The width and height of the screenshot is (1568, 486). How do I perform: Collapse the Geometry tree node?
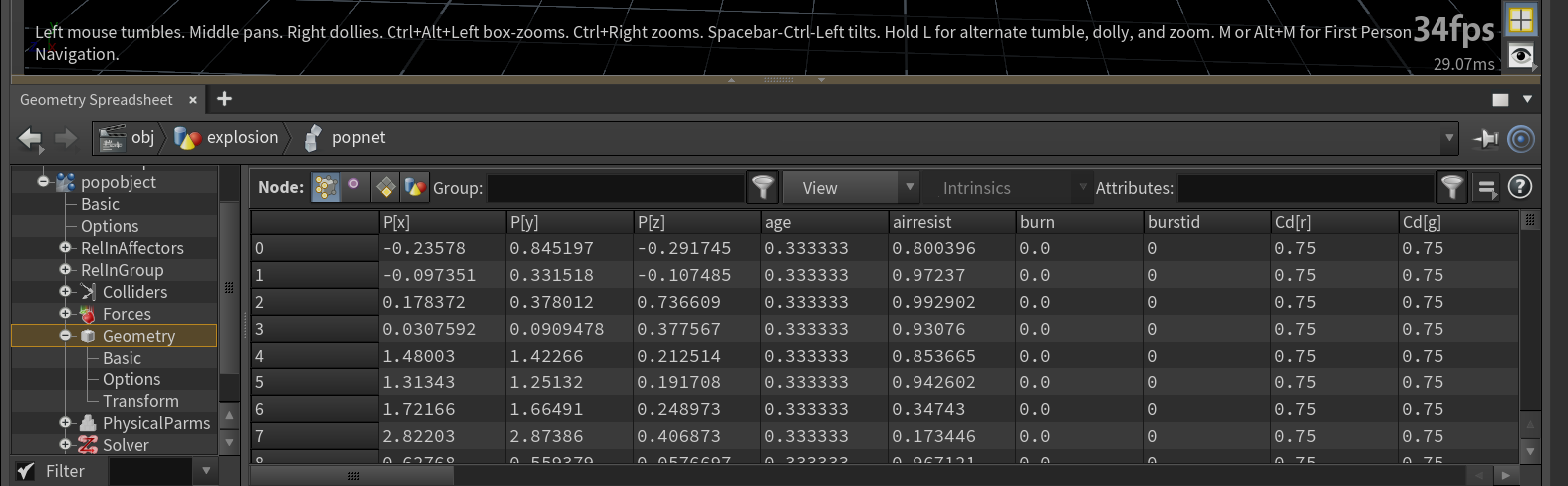[x=66, y=336]
